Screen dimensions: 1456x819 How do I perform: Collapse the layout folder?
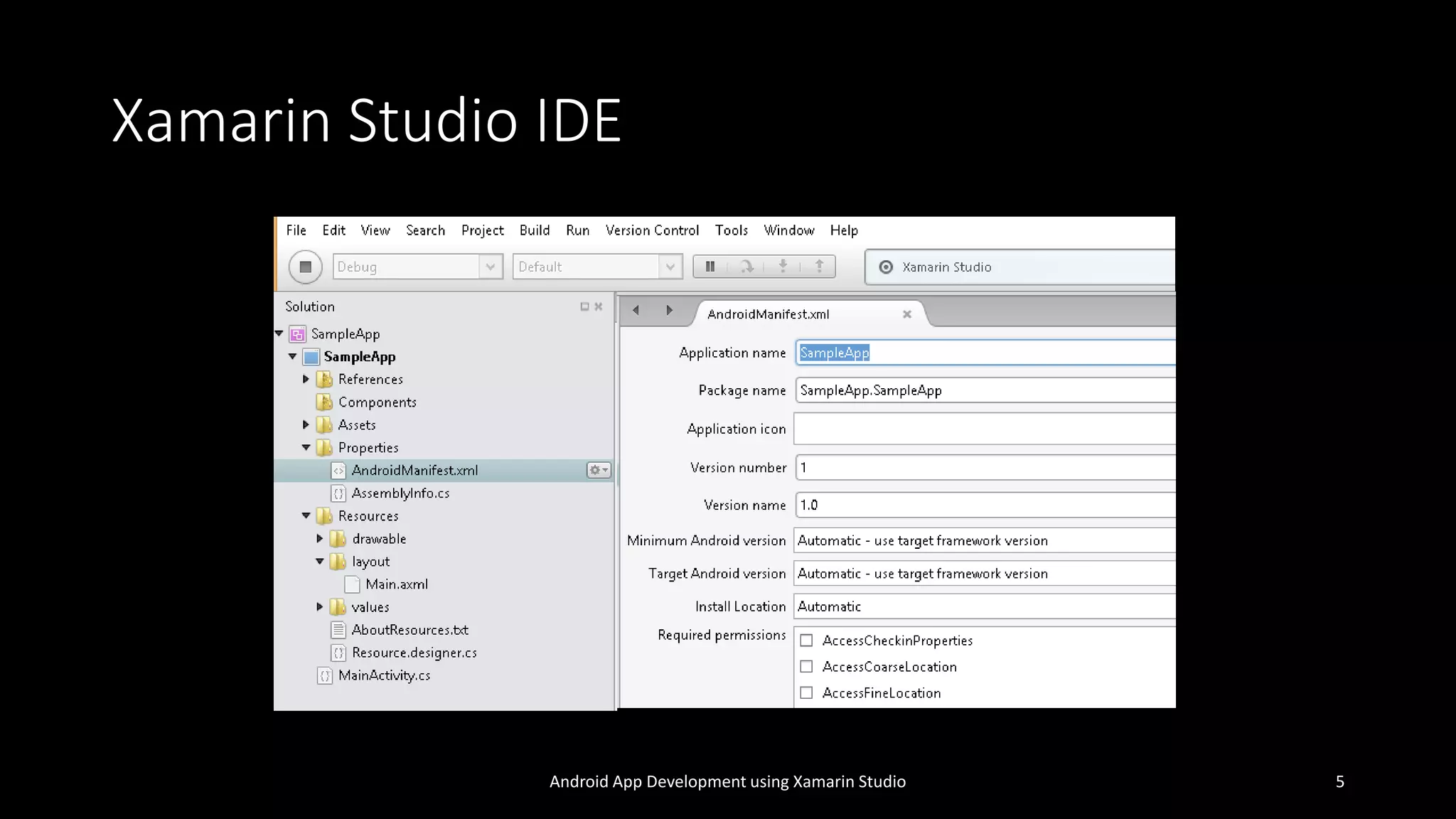tap(320, 561)
